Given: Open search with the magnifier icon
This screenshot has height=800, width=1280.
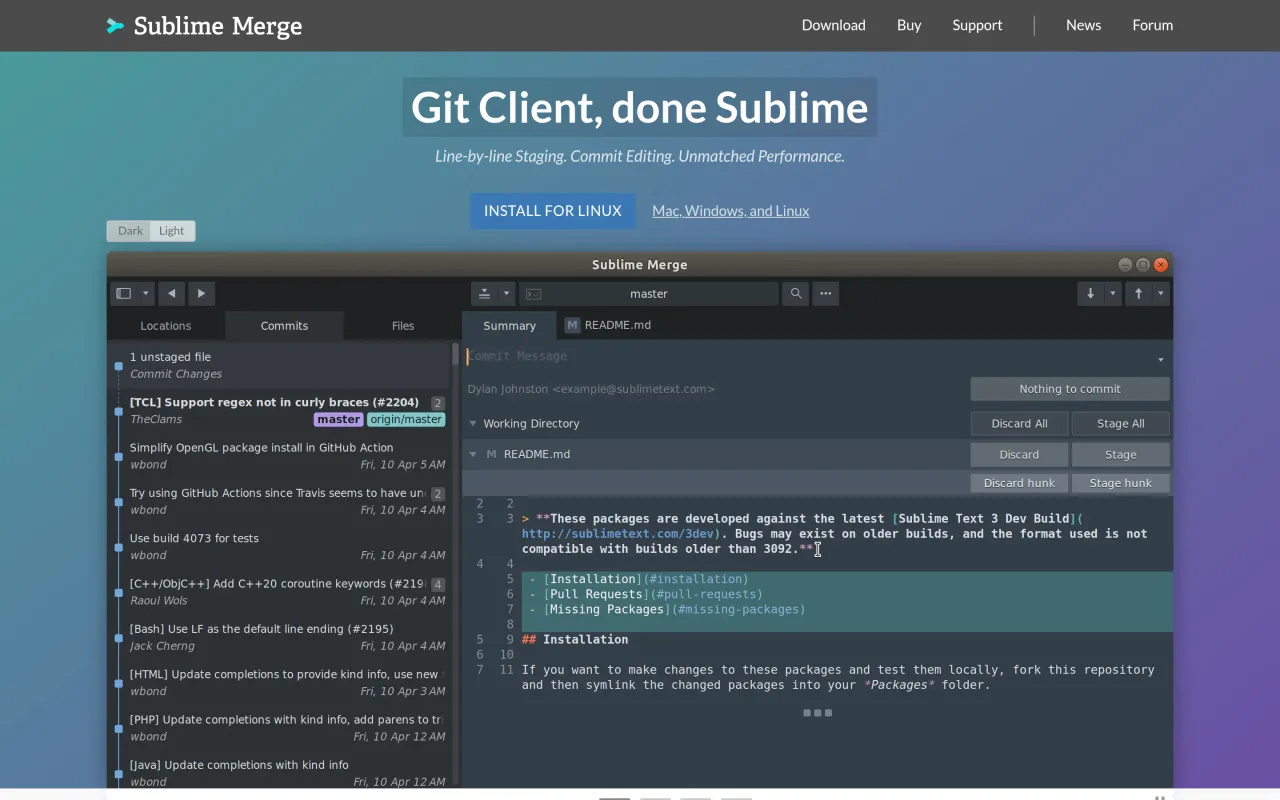Looking at the screenshot, I should (x=796, y=294).
